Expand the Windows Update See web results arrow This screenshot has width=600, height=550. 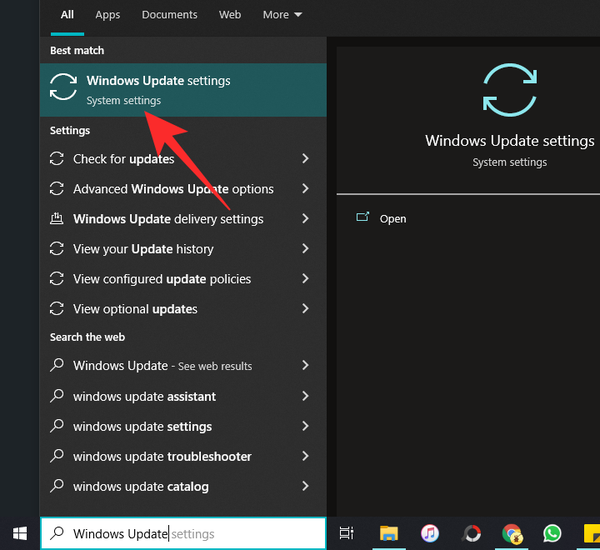click(x=305, y=365)
